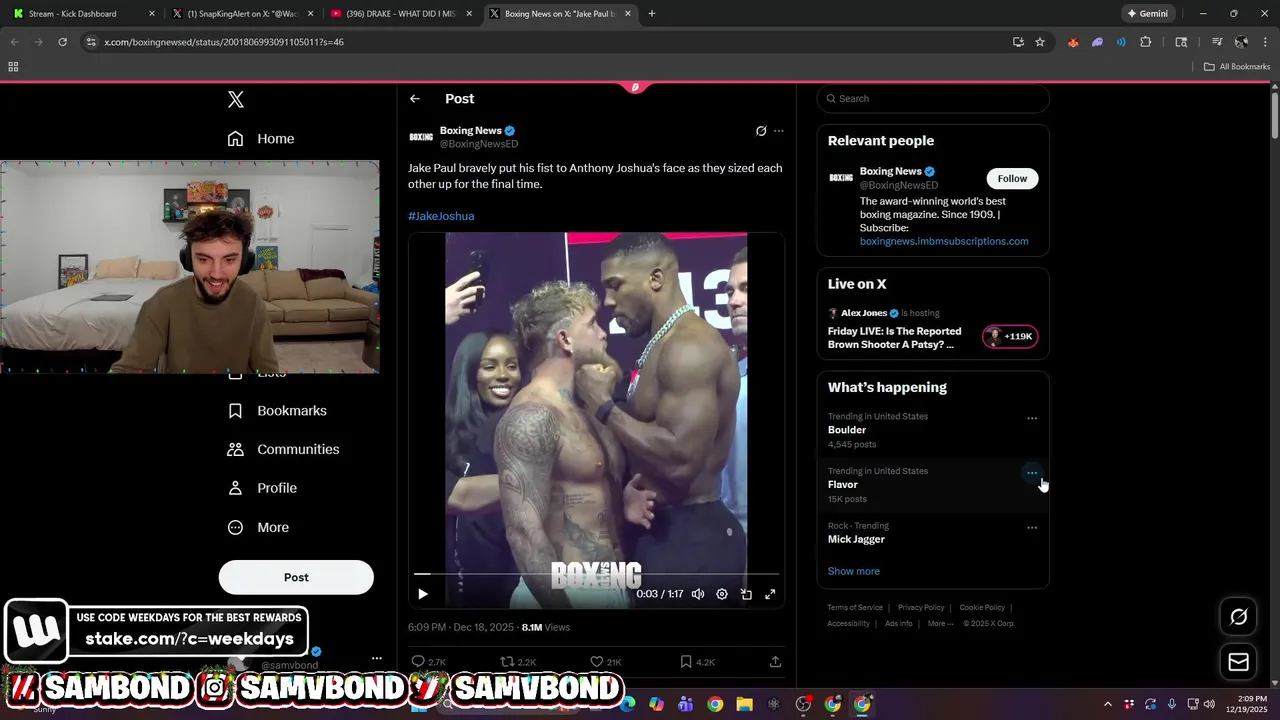Viewport: 1280px width, 720px height.
Task: Open Chrome's three-dot menu
Action: click(1264, 42)
